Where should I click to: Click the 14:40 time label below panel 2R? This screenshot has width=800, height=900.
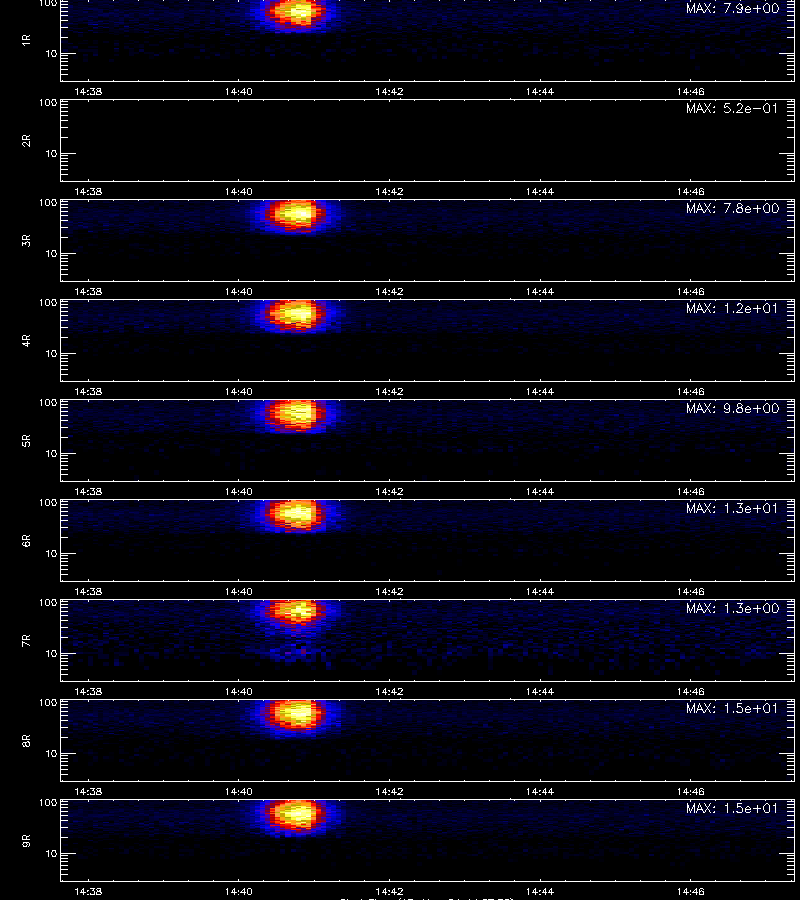[x=239, y=191]
